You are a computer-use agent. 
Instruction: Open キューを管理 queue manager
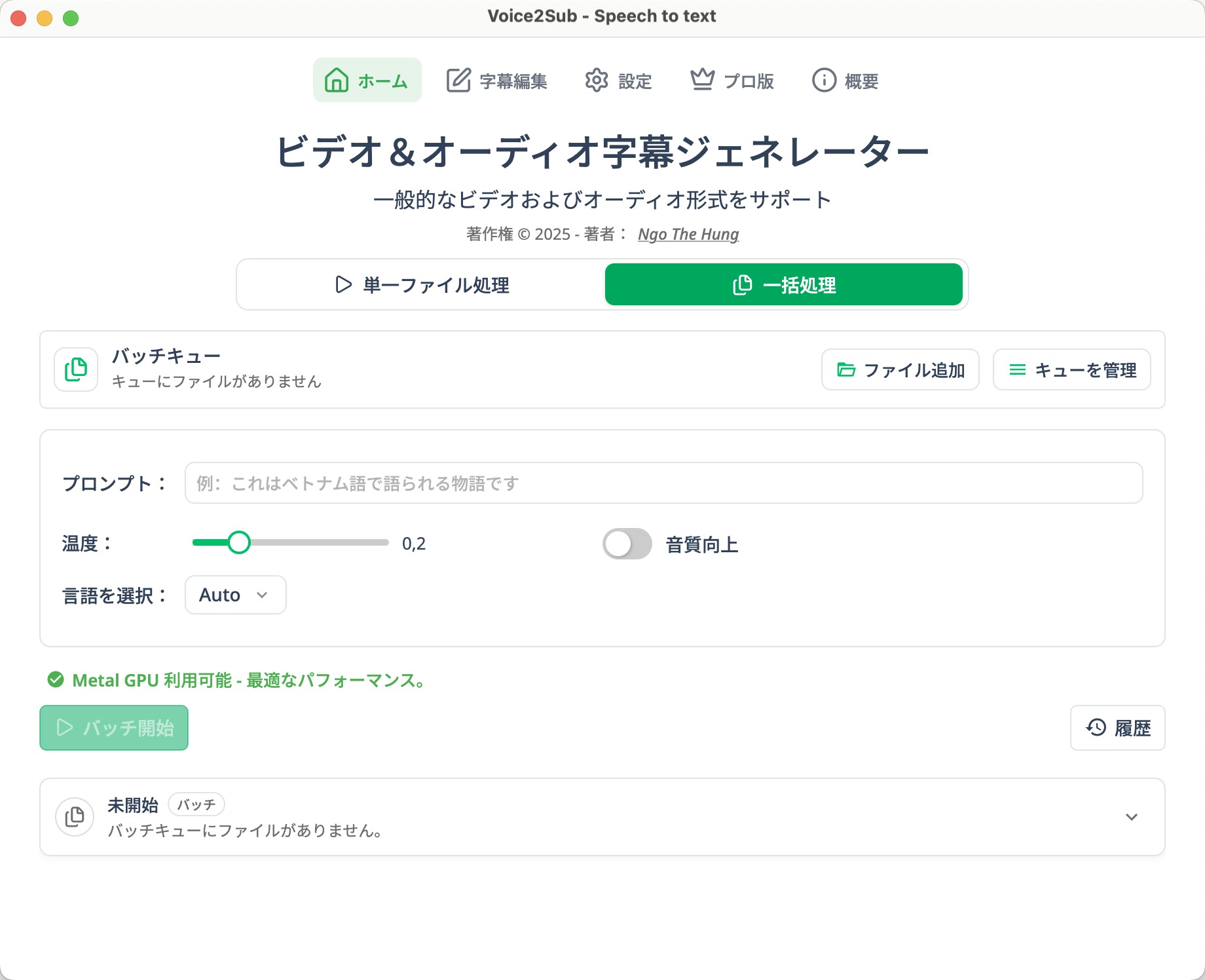1072,370
